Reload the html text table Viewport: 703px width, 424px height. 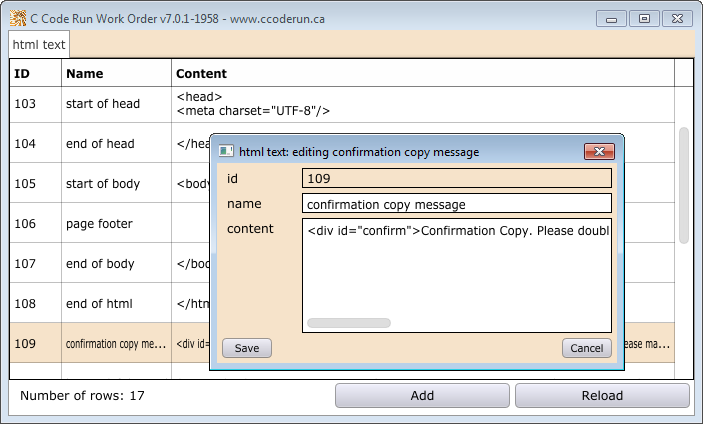click(602, 396)
